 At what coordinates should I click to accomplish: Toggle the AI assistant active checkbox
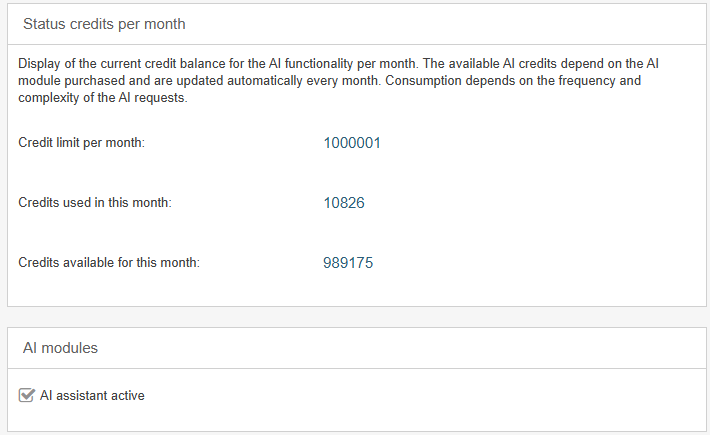tap(27, 395)
